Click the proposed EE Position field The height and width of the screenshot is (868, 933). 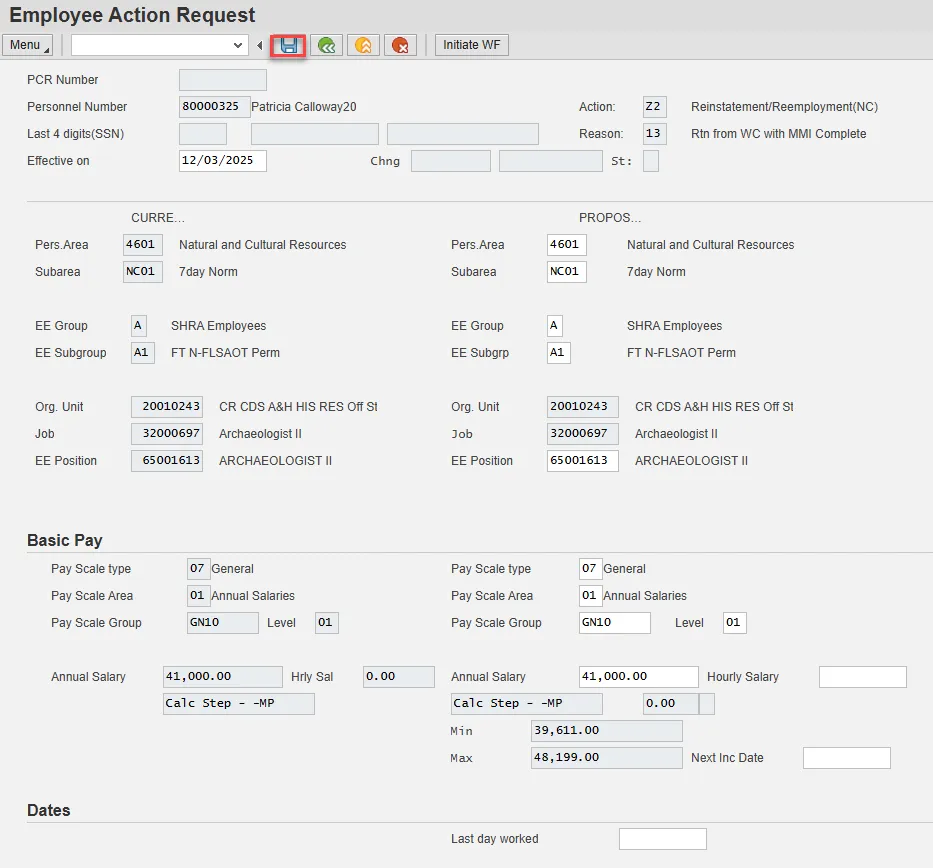pos(582,461)
